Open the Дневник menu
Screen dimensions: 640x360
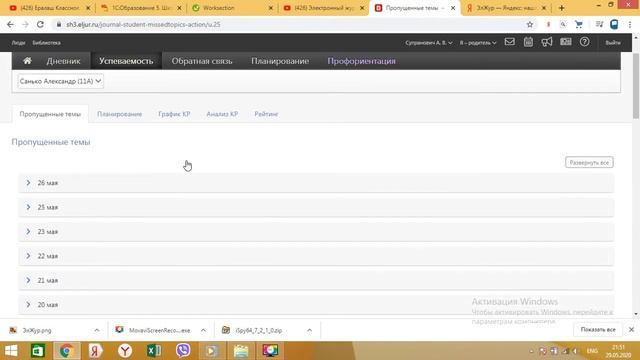click(63, 61)
